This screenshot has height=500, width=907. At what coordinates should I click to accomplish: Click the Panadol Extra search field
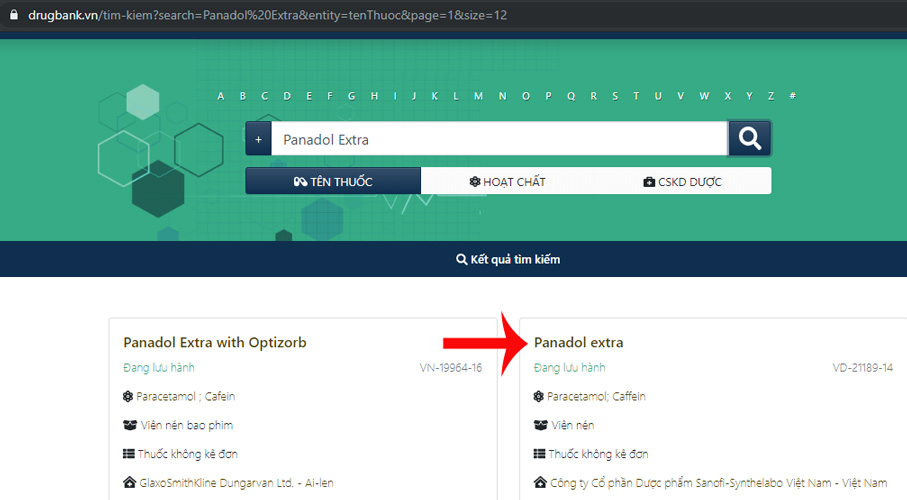pyautogui.click(x=499, y=139)
